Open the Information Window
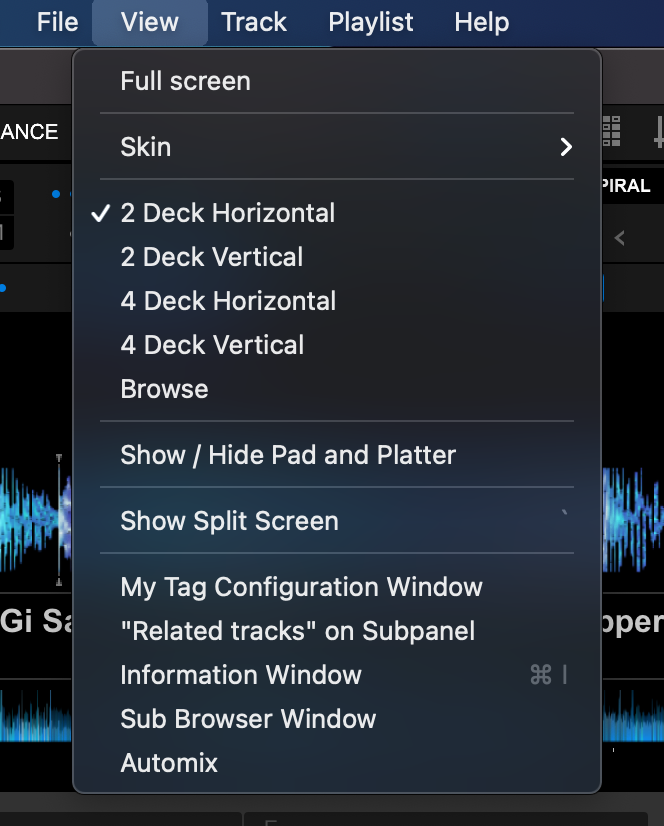 pos(241,675)
